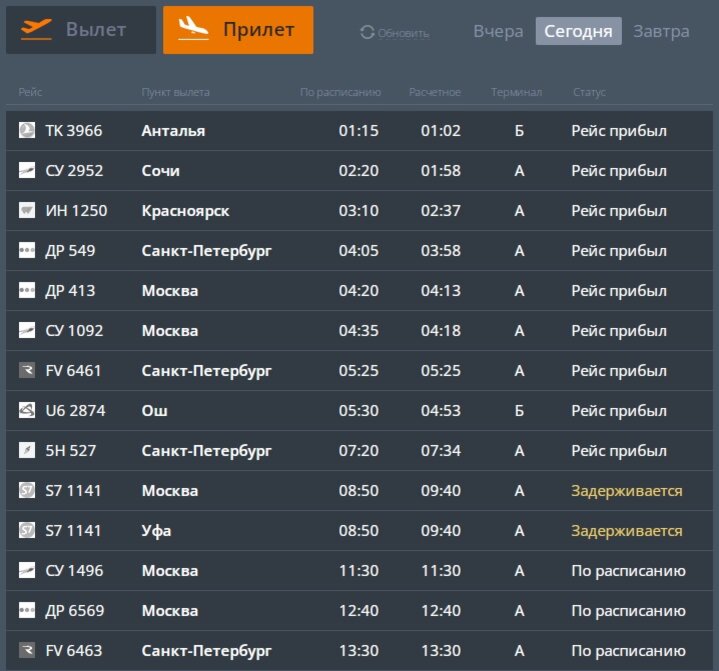The height and width of the screenshot is (671, 719).
Task: Select the Прилет arrivals tab
Action: coord(238,30)
